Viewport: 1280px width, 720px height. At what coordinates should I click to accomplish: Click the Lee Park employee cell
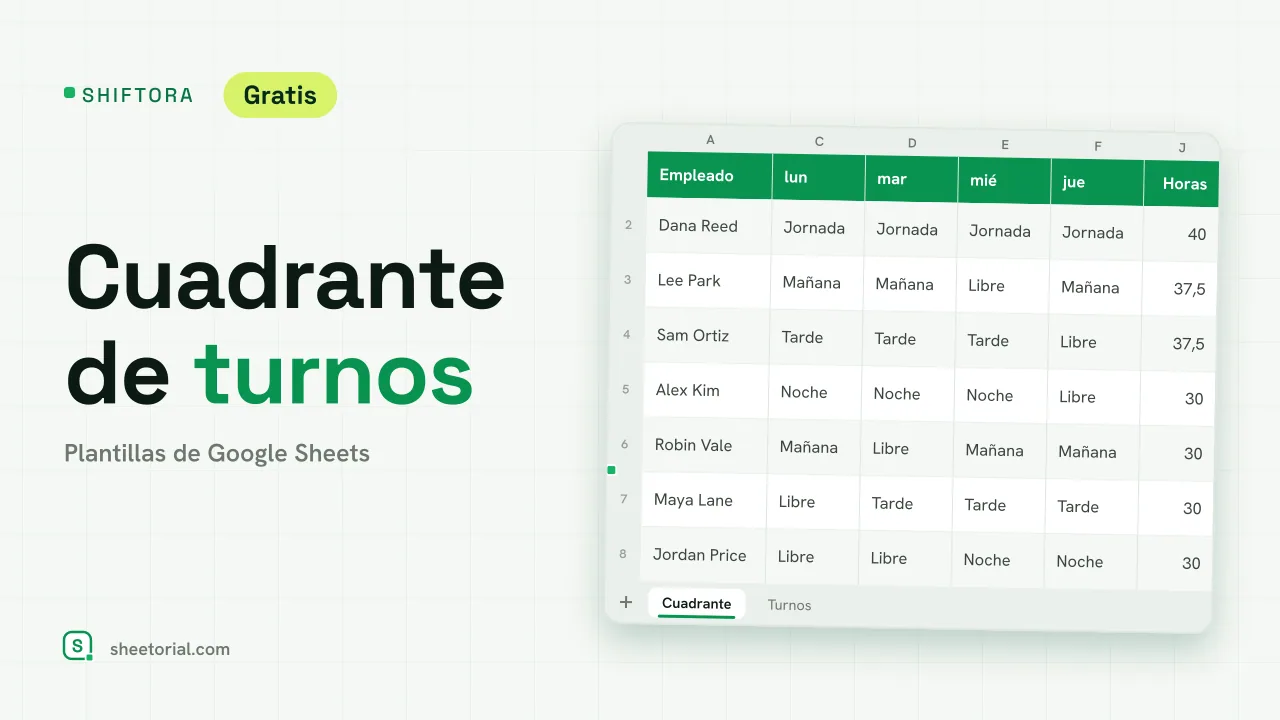click(x=707, y=281)
